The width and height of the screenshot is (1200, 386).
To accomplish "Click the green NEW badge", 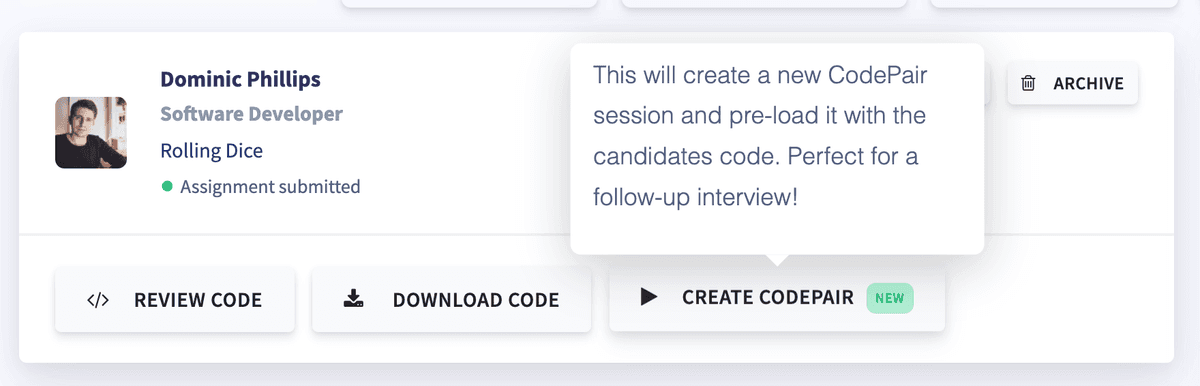I will coord(889,297).
